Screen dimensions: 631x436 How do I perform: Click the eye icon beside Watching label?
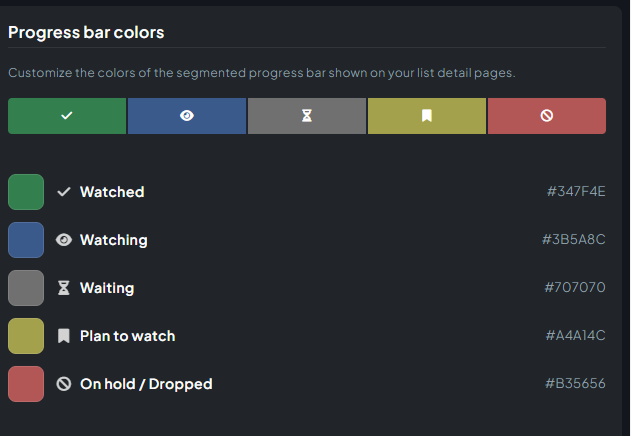64,240
